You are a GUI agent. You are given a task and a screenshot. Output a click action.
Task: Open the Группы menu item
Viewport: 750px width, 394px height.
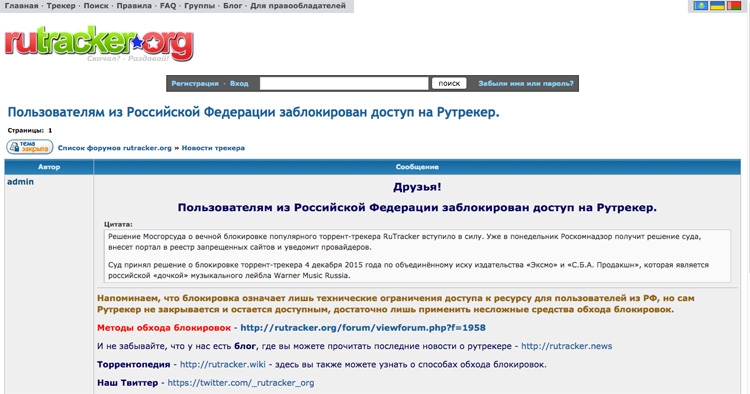199,6
